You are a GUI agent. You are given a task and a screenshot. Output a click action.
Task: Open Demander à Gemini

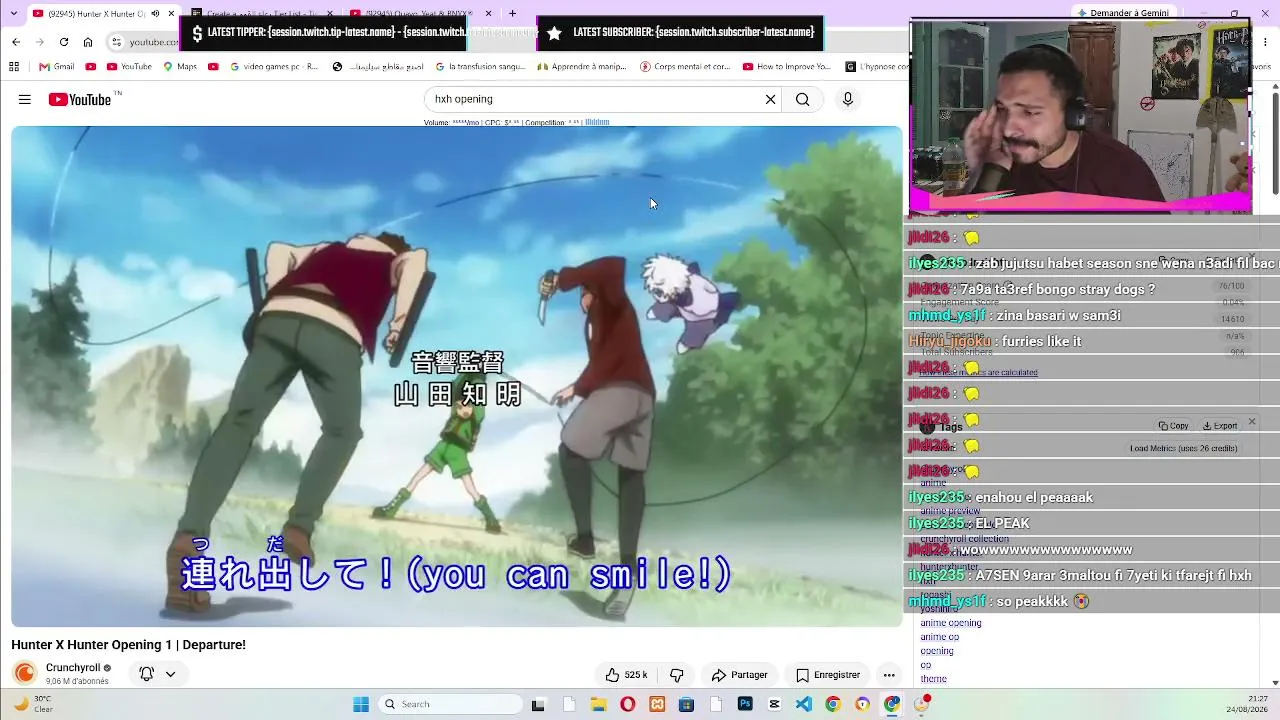click(1121, 13)
